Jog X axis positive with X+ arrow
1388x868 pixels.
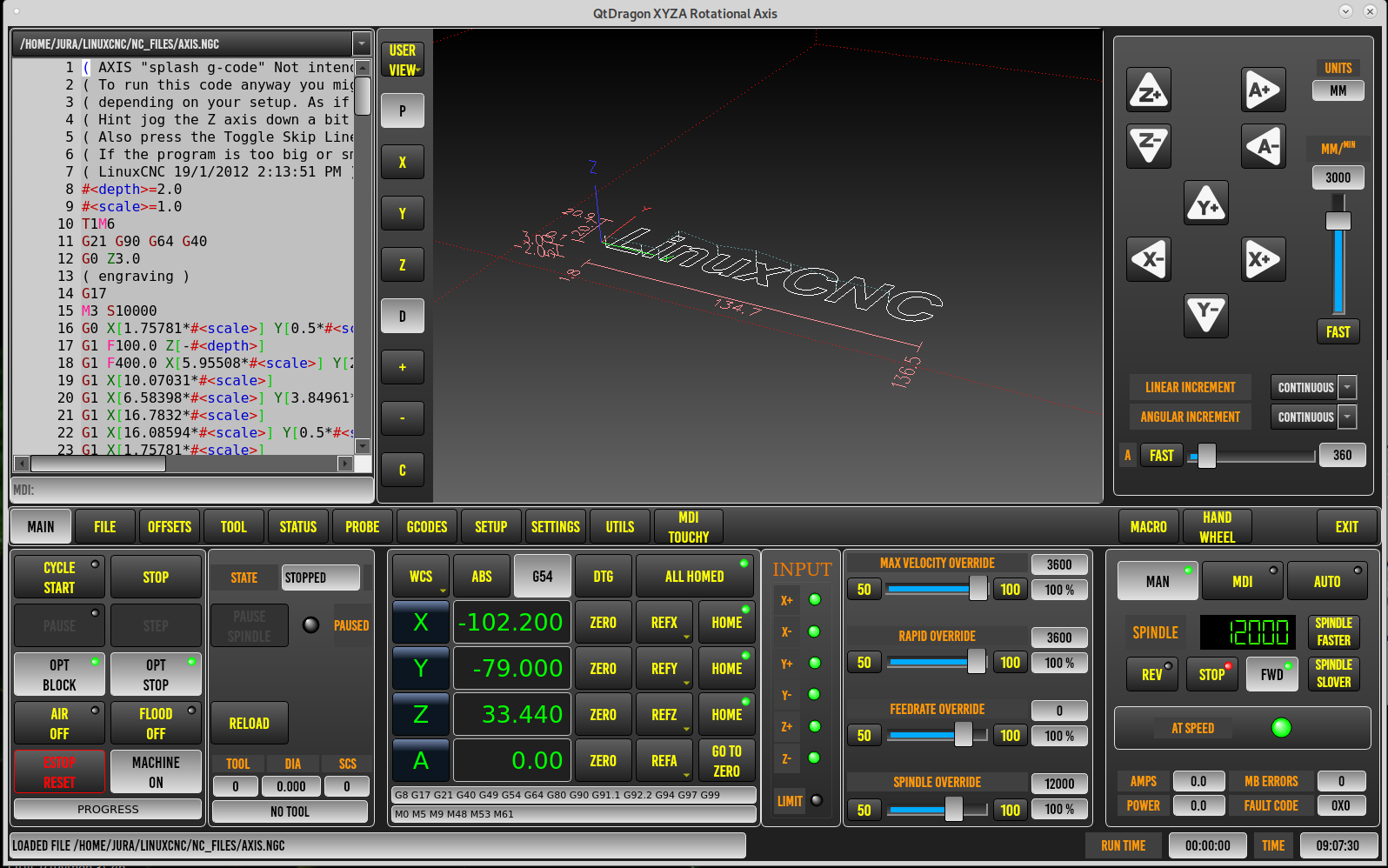[x=1263, y=259]
